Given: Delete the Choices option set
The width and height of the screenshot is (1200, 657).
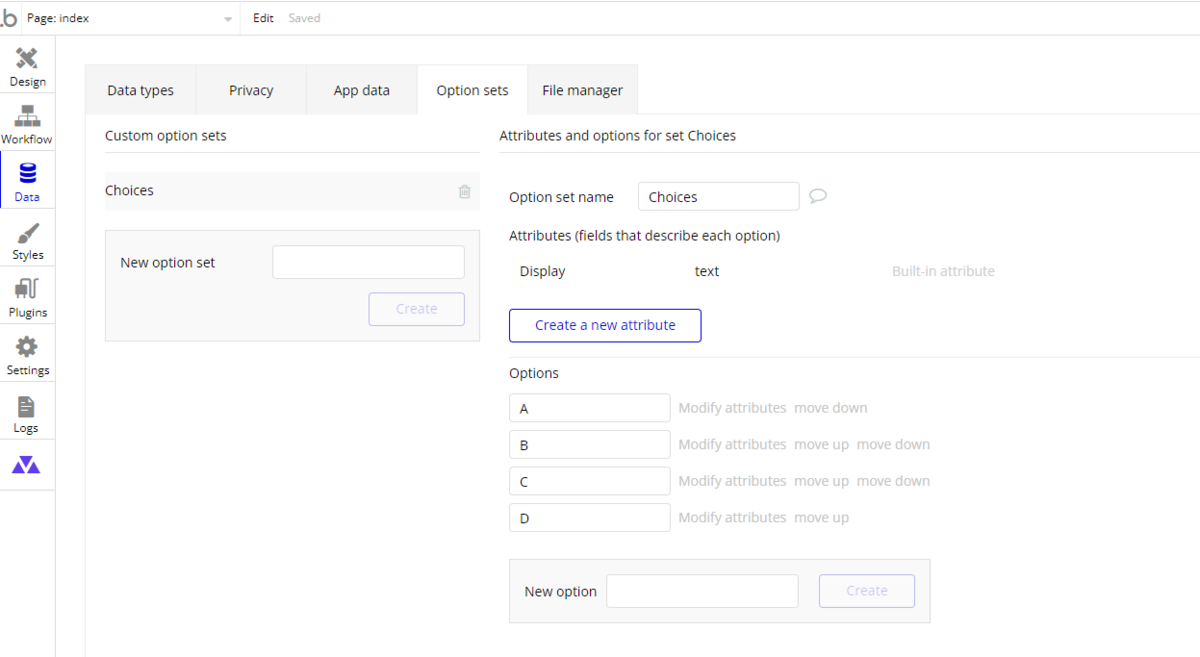Looking at the screenshot, I should (464, 191).
